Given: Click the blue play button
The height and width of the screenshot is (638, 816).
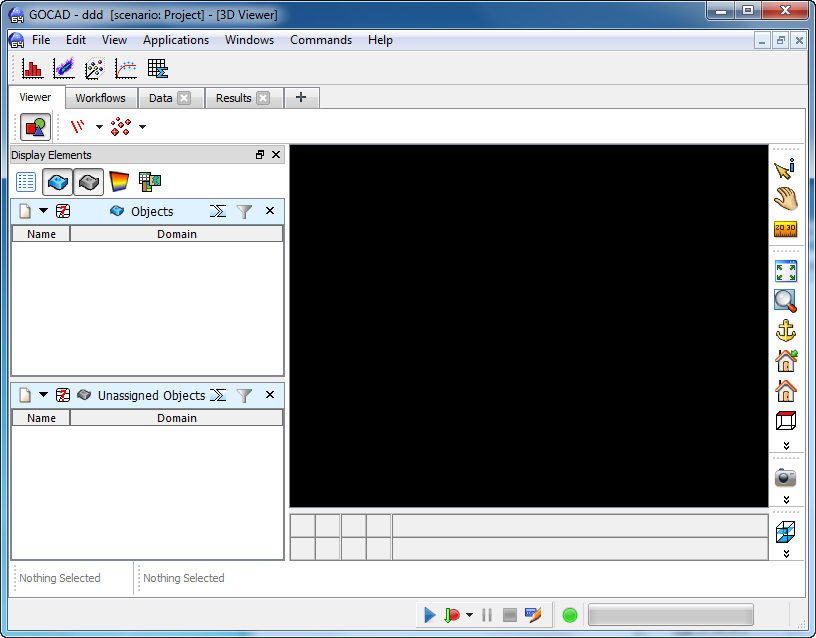Looking at the screenshot, I should (x=429, y=615).
